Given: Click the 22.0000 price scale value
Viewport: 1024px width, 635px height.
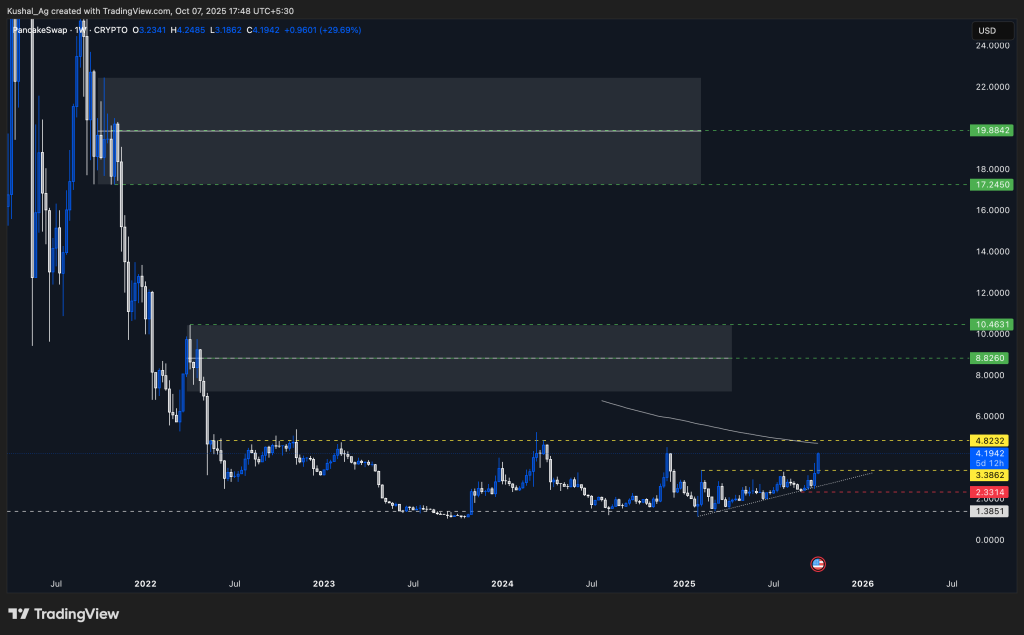Looking at the screenshot, I should (992, 87).
